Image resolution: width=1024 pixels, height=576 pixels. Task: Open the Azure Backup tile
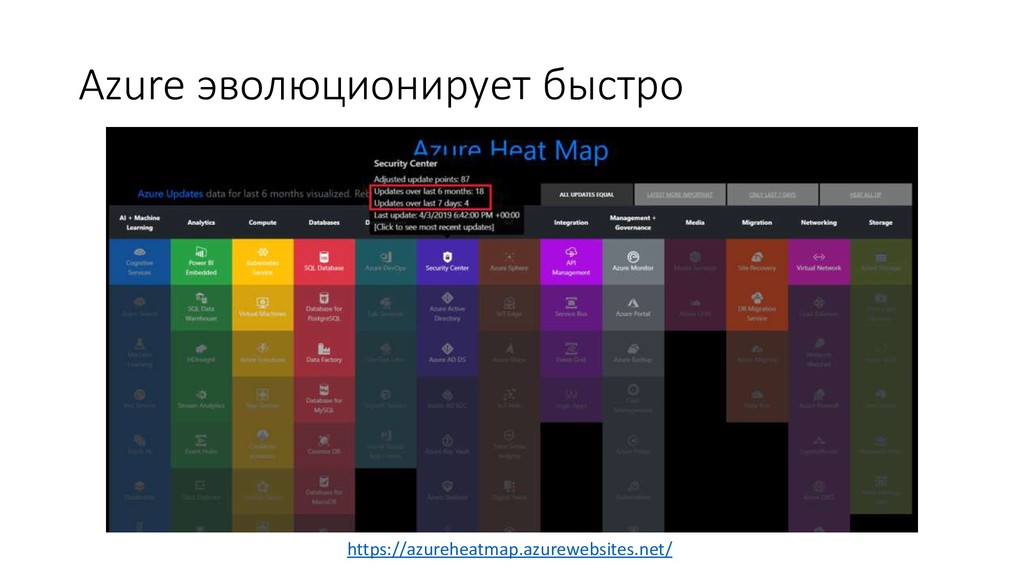click(x=633, y=353)
